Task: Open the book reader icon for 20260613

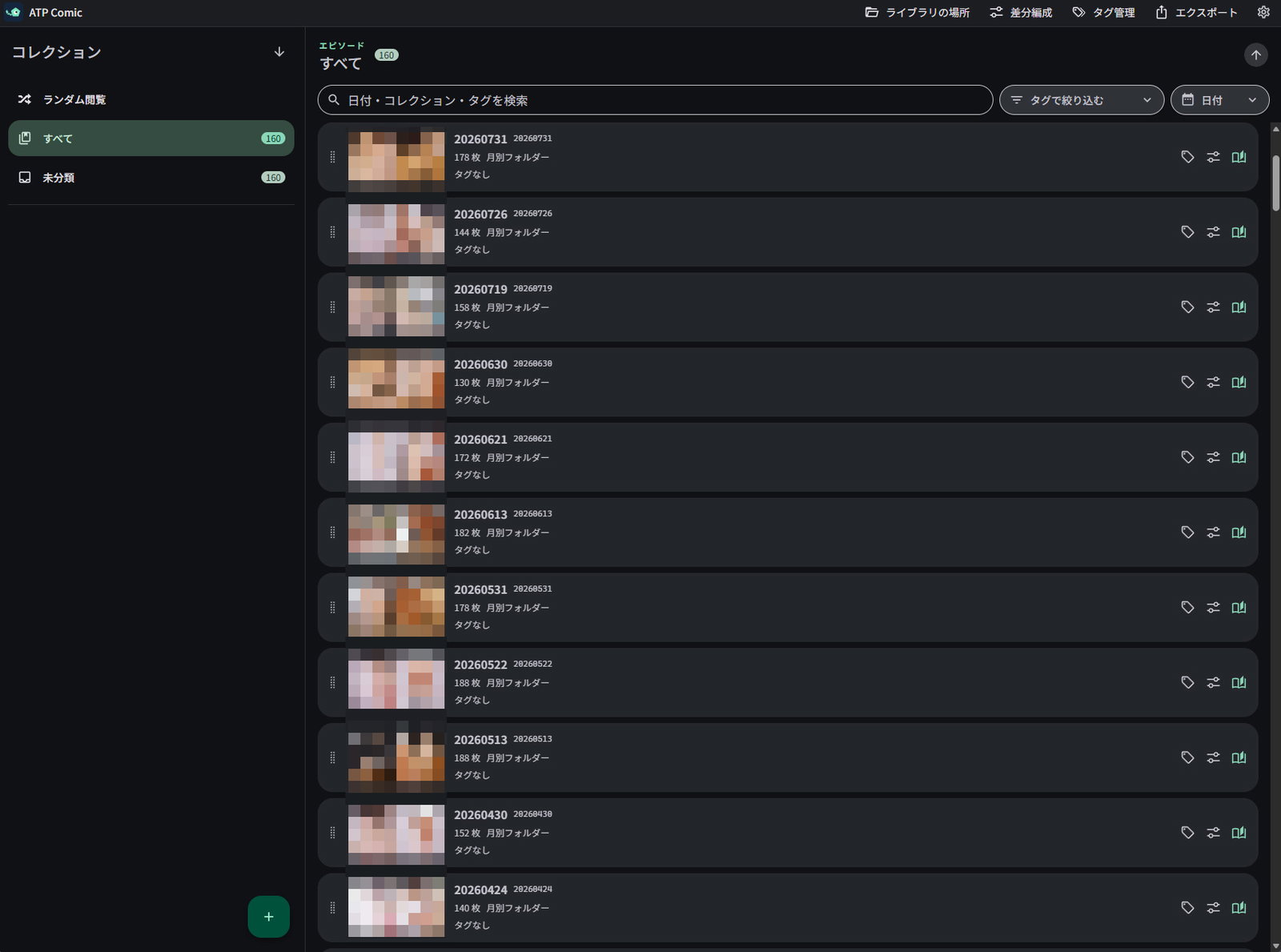Action: pos(1239,532)
